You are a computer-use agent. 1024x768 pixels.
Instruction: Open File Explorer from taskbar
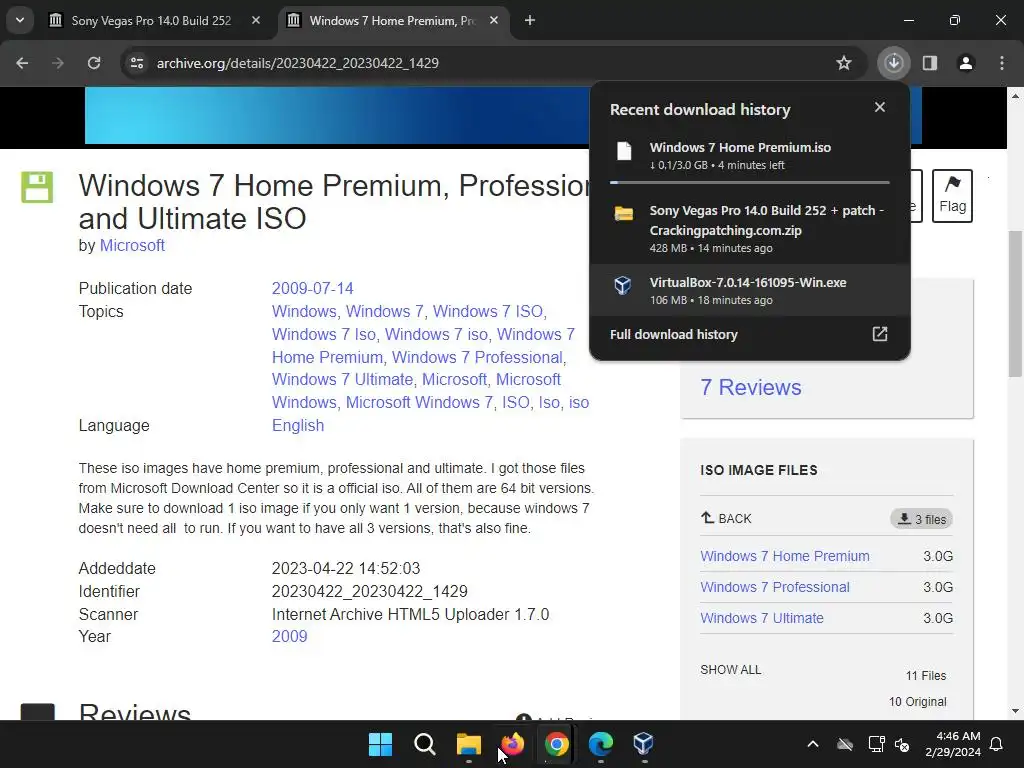point(468,744)
